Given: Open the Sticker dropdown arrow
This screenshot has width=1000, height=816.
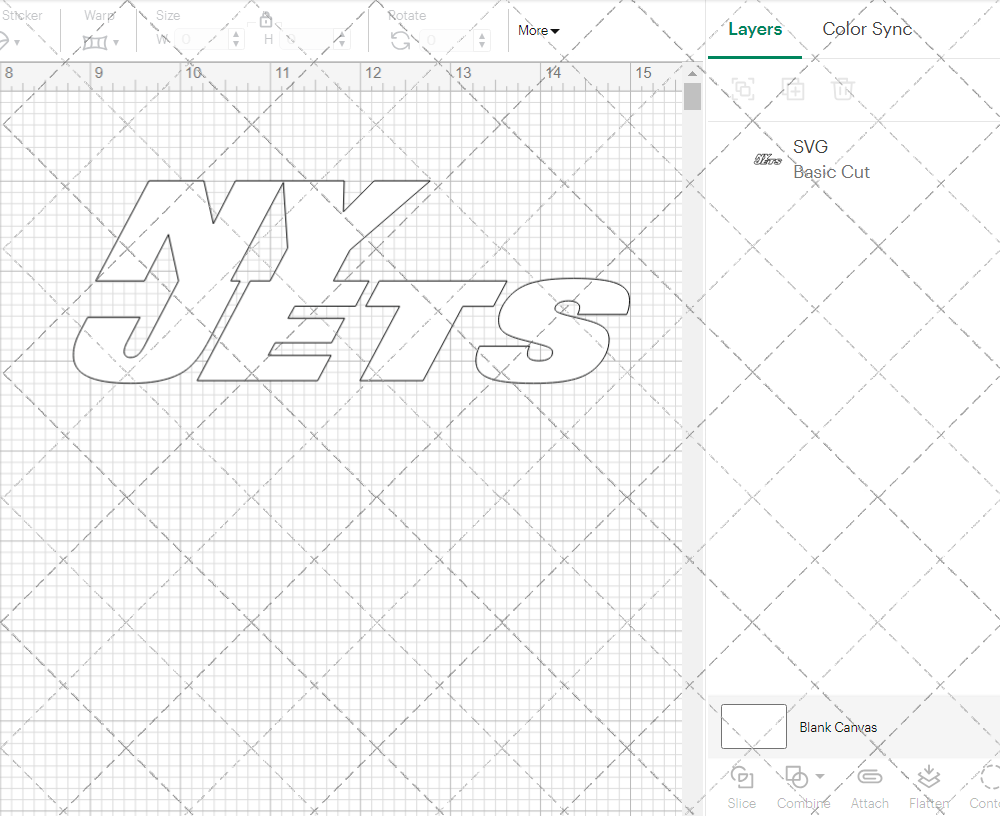Looking at the screenshot, I should tap(17, 43).
